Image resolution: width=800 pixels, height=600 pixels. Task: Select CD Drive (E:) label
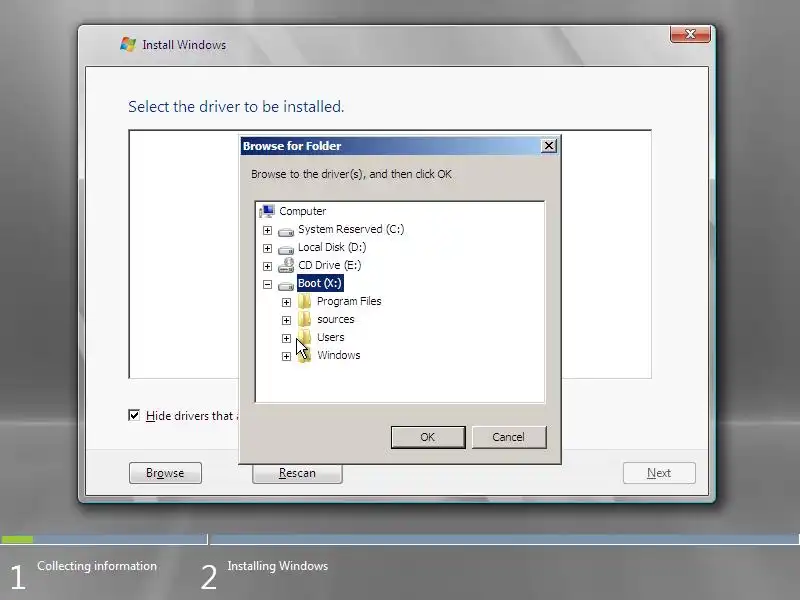330,265
